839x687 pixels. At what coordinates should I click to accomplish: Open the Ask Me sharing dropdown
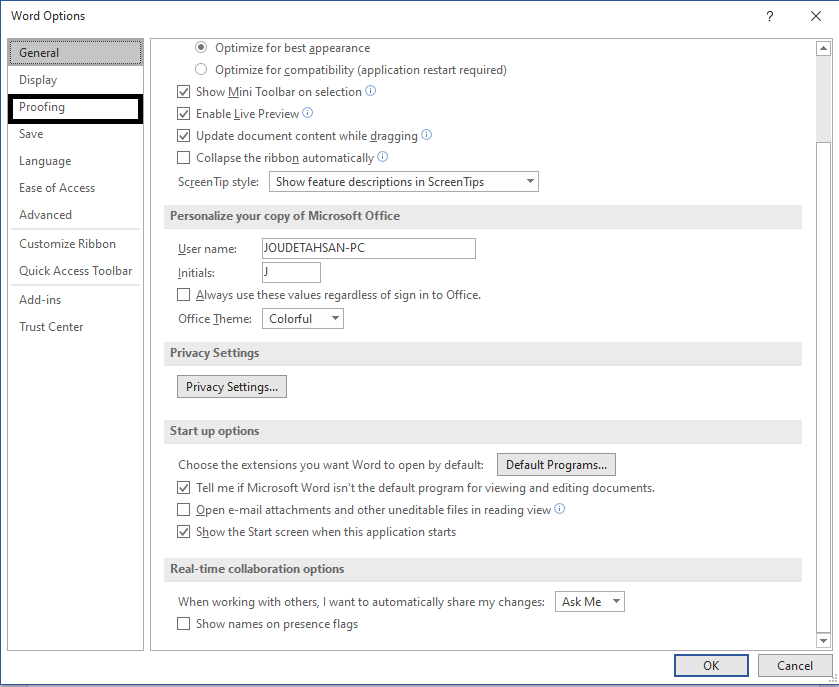[590, 601]
